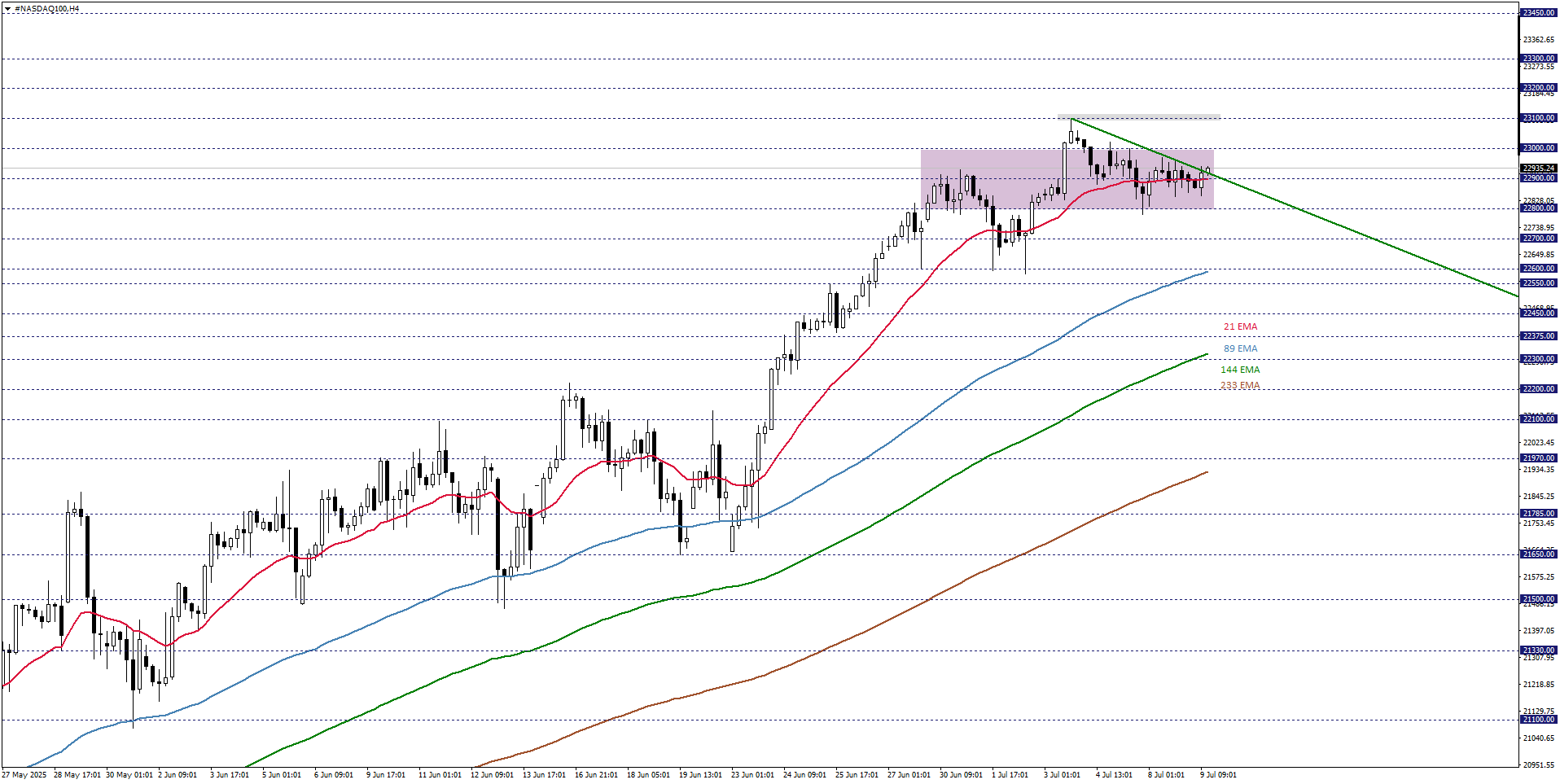Click the 16 Jun 21:01 time label
Viewport: 1560px width, 784px height.
(x=596, y=775)
